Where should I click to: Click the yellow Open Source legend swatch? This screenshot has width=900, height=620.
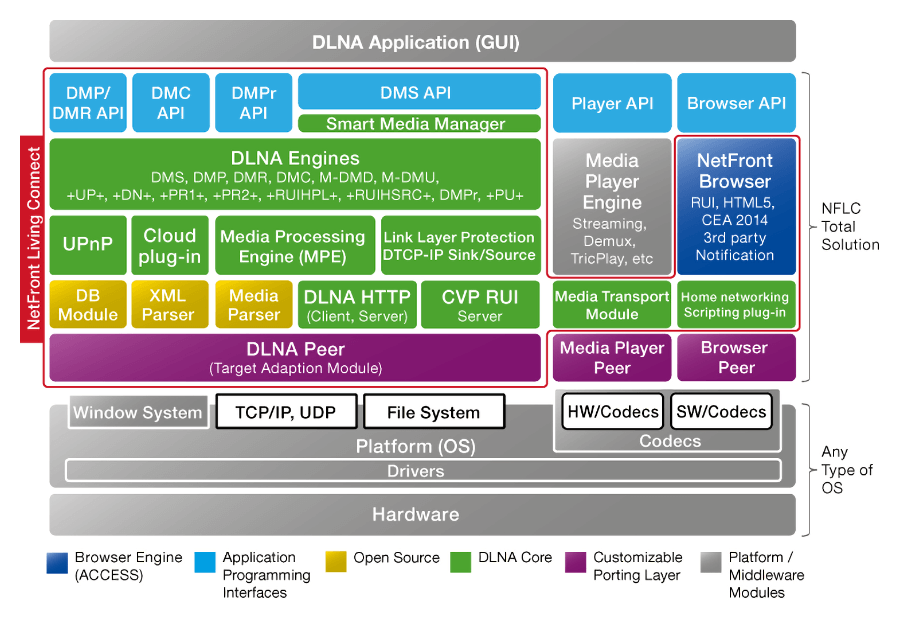(336, 558)
